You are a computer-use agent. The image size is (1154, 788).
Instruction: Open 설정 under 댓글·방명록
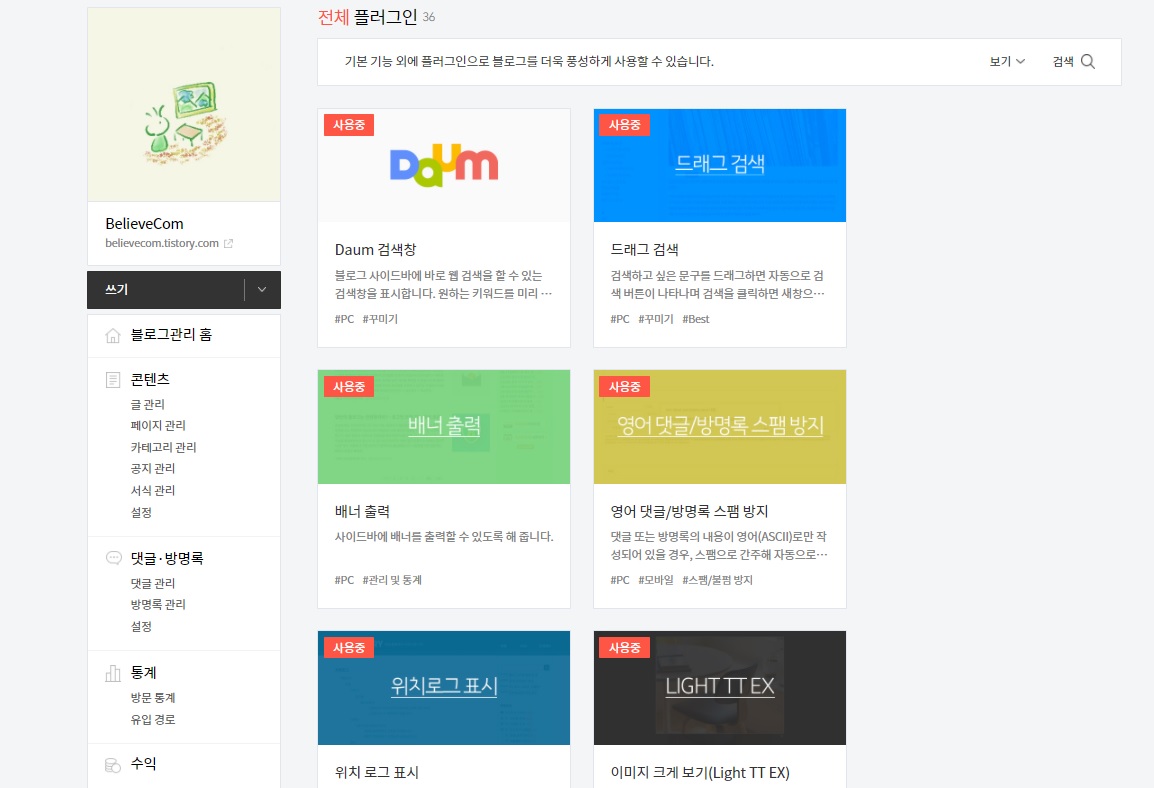point(141,627)
